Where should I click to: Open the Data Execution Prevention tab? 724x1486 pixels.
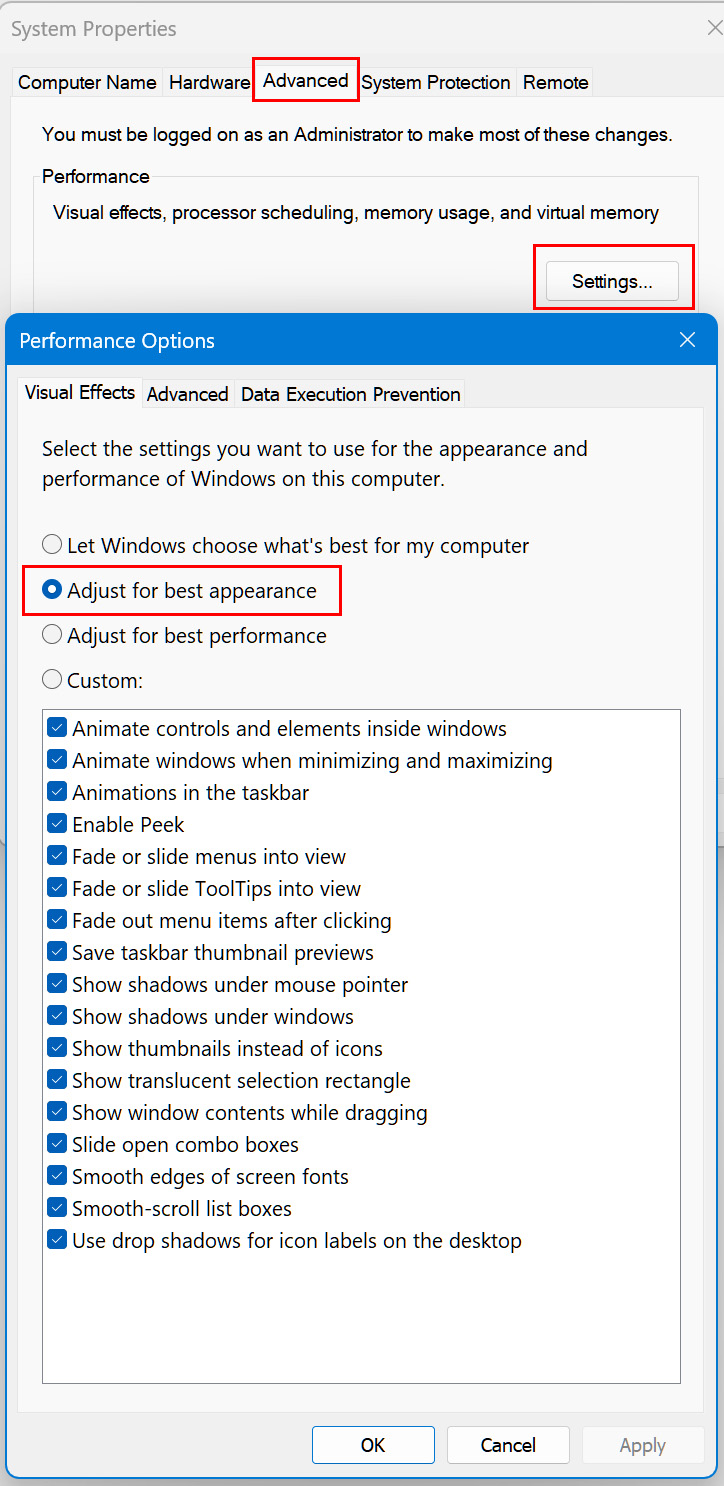(x=351, y=394)
